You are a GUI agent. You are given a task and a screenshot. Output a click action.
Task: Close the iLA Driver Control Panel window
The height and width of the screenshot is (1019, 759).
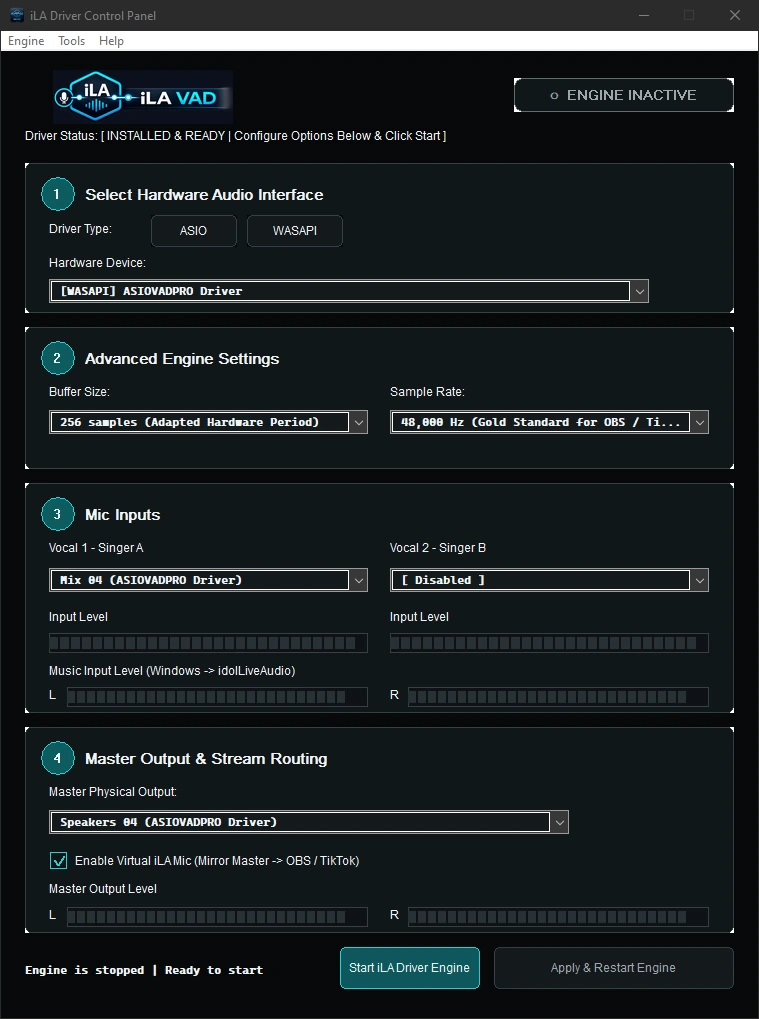coord(735,15)
